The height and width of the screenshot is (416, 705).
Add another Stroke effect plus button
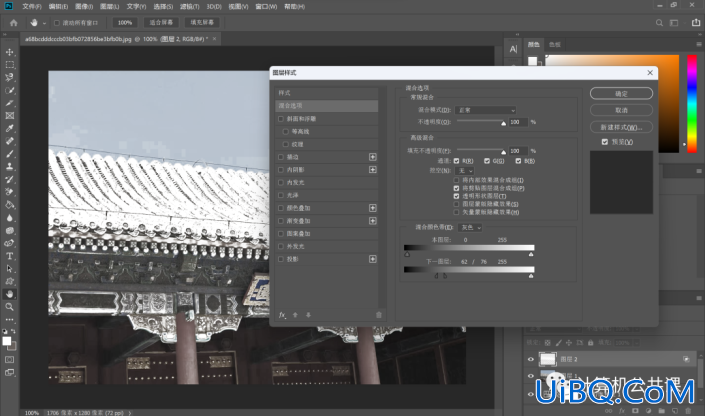373,157
